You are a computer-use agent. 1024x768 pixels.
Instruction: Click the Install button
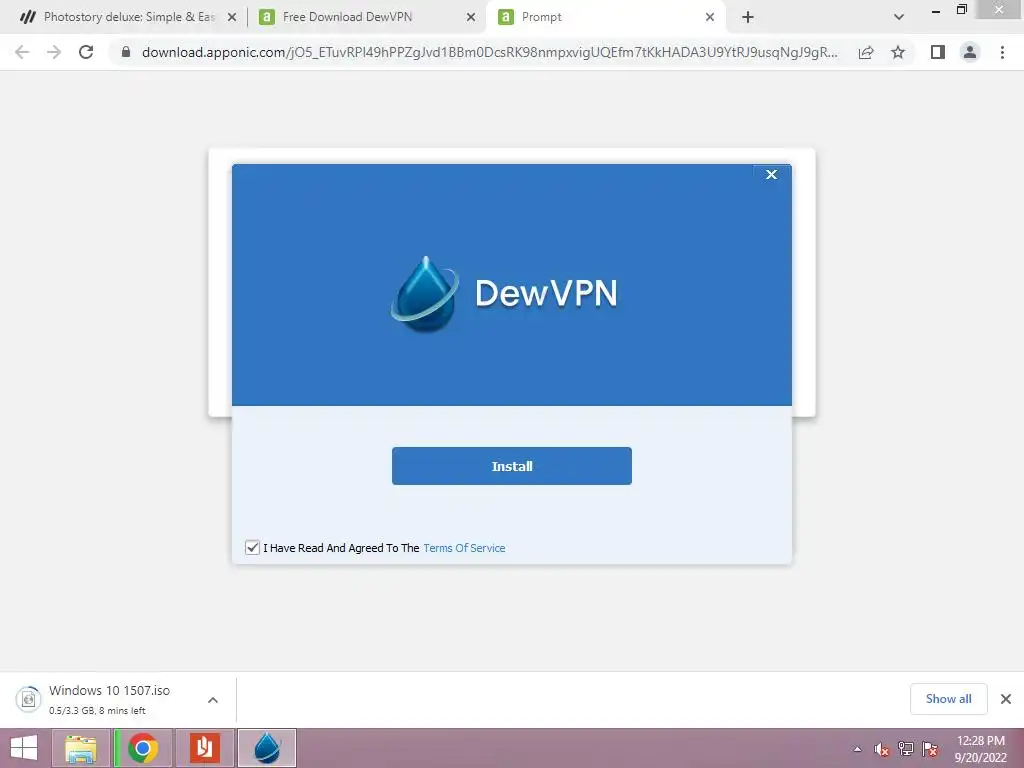511,466
